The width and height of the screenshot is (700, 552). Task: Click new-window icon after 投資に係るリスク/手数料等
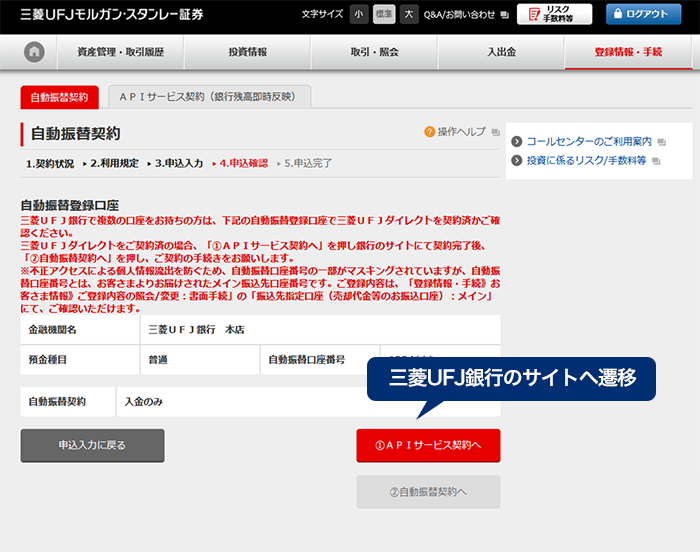point(656,161)
